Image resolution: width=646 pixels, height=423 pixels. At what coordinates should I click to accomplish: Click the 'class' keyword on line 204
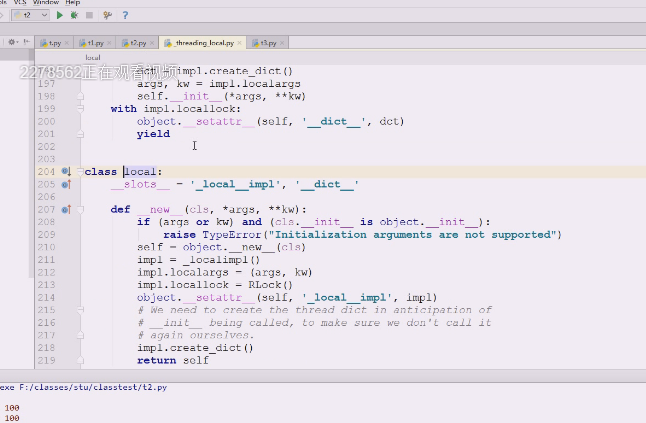(101, 171)
